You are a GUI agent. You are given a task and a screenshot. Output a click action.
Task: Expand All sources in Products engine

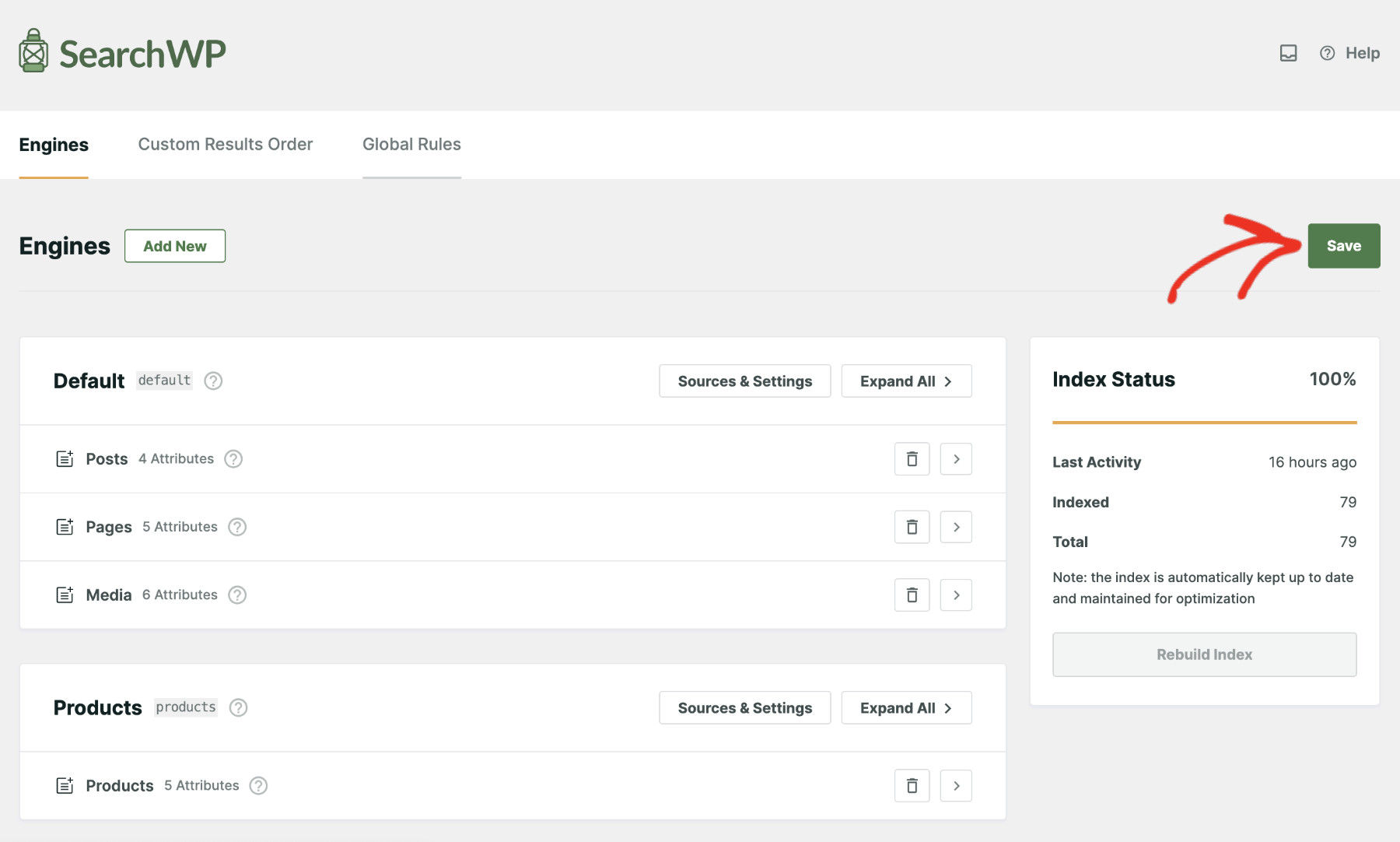pos(906,708)
